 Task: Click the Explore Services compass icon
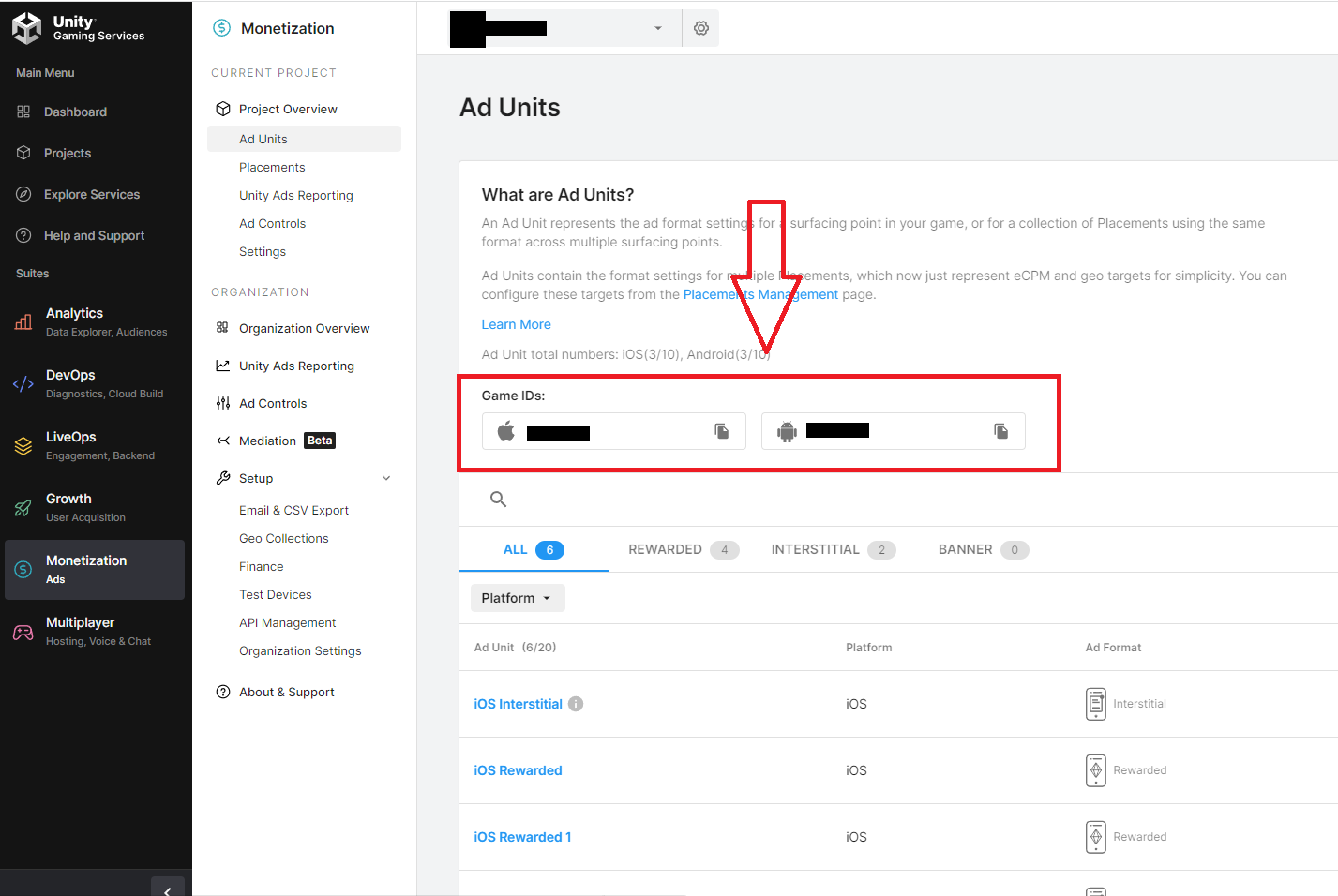pos(23,194)
